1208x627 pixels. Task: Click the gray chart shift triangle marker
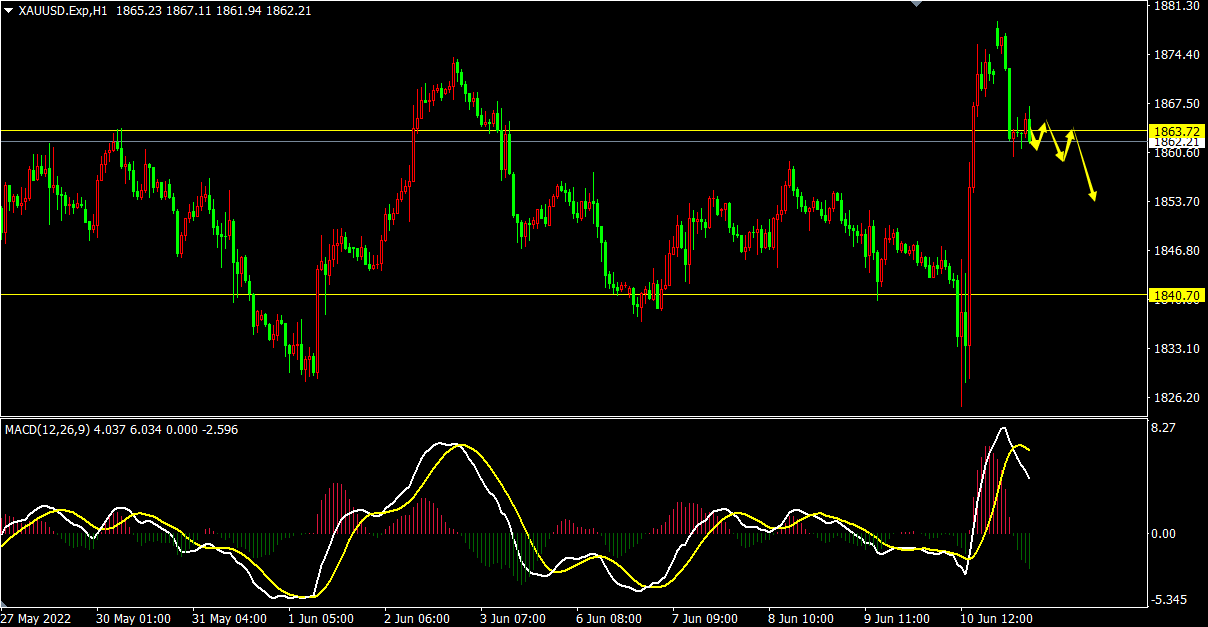click(916, 4)
